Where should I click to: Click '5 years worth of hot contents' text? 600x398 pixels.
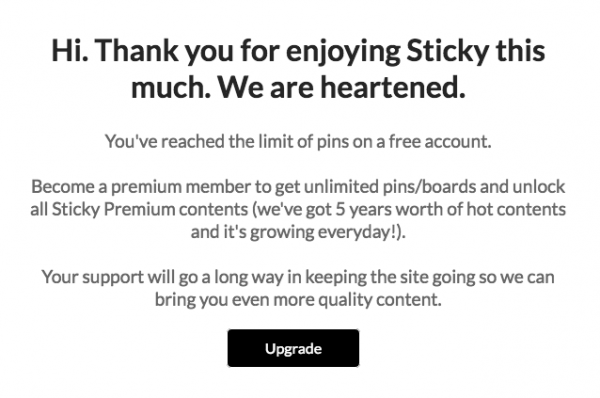[x=451, y=209]
